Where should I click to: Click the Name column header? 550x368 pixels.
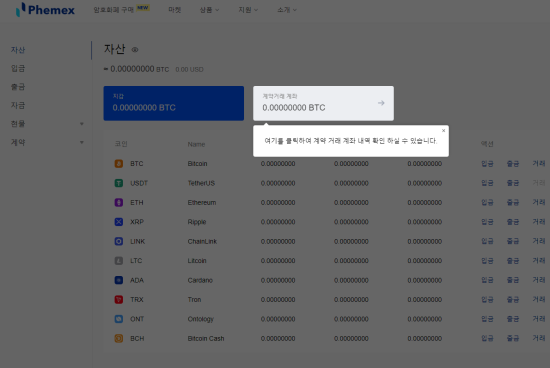point(196,144)
